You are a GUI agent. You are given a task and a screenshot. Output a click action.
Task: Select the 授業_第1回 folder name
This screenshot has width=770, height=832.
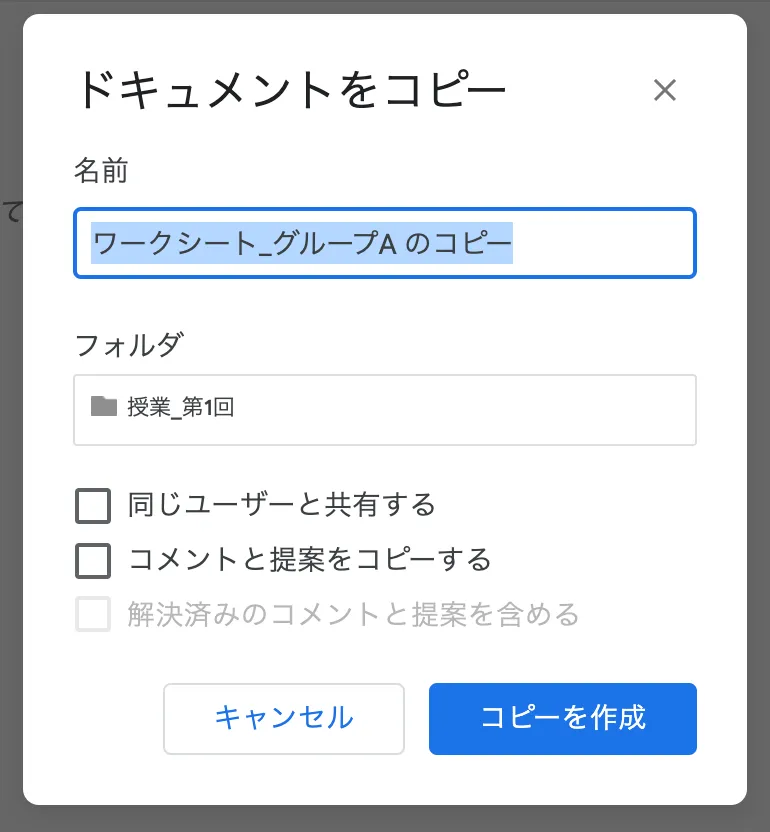click(181, 407)
